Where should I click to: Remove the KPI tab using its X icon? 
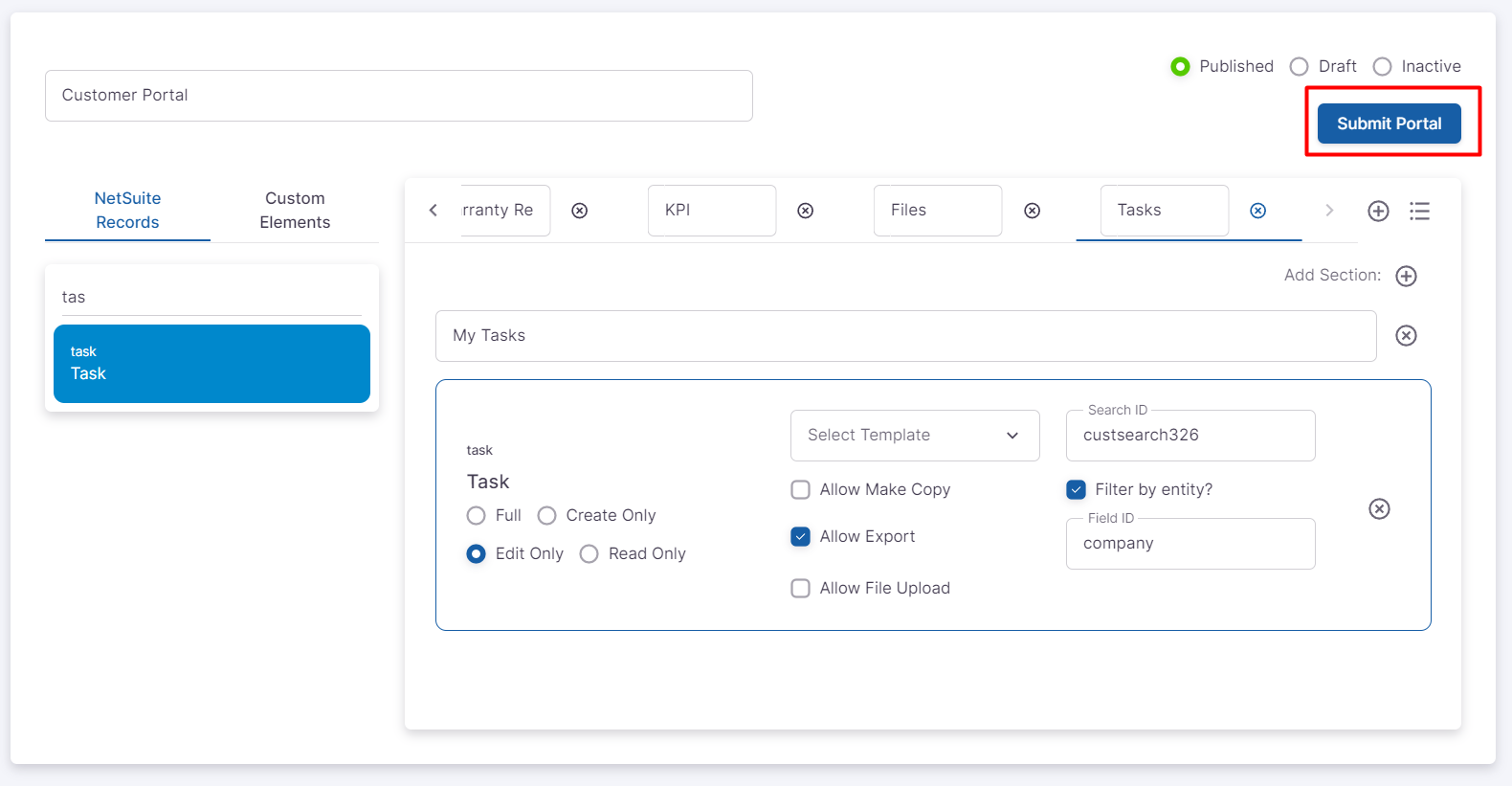pyautogui.click(x=805, y=211)
